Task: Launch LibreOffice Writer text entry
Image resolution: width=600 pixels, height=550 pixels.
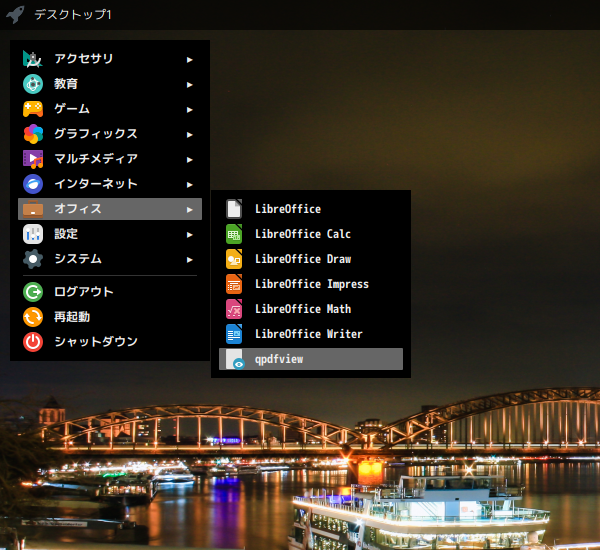Action: point(311,334)
